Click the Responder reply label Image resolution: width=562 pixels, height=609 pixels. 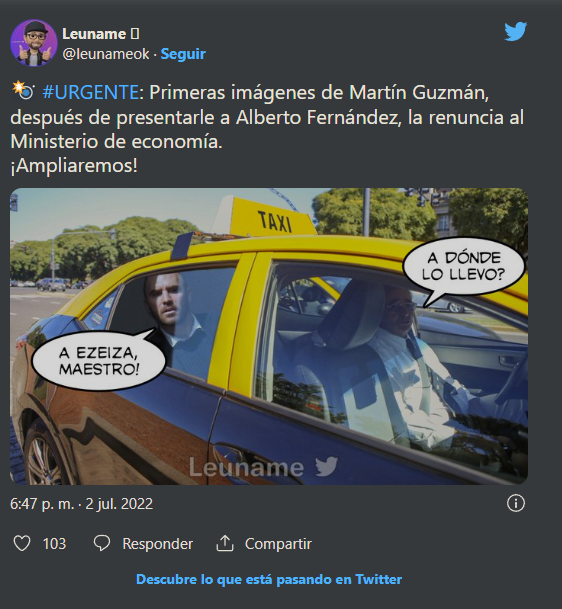tap(157, 544)
